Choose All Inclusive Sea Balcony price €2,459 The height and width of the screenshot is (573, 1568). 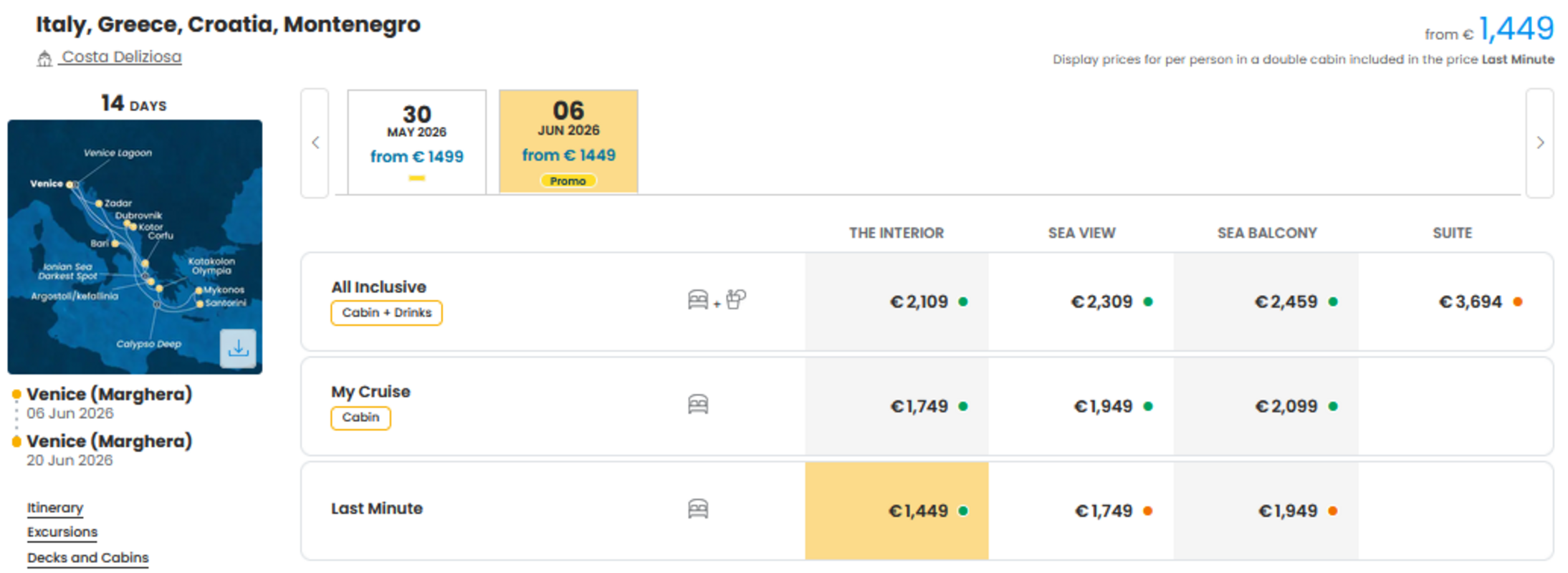[1266, 302]
